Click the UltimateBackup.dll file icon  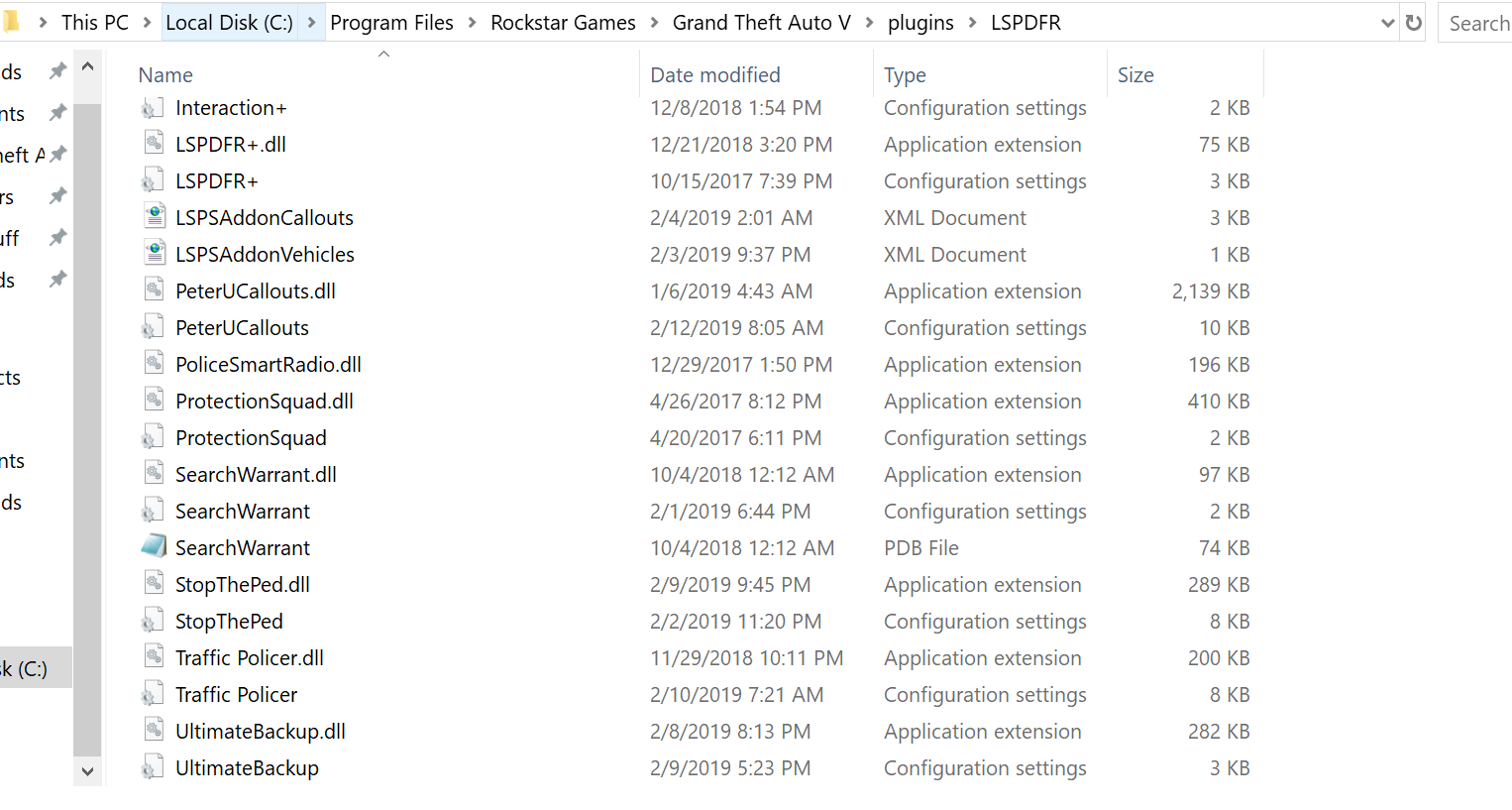(x=154, y=731)
